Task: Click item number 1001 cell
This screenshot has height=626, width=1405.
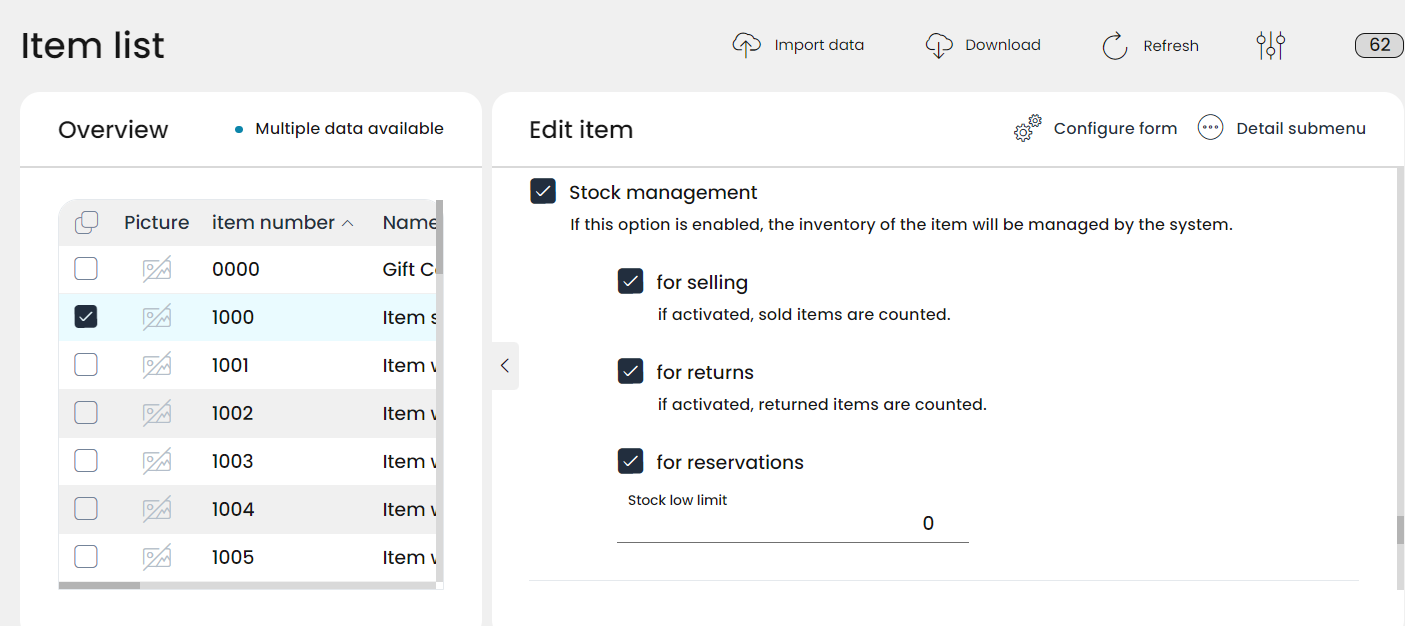Action: point(230,365)
